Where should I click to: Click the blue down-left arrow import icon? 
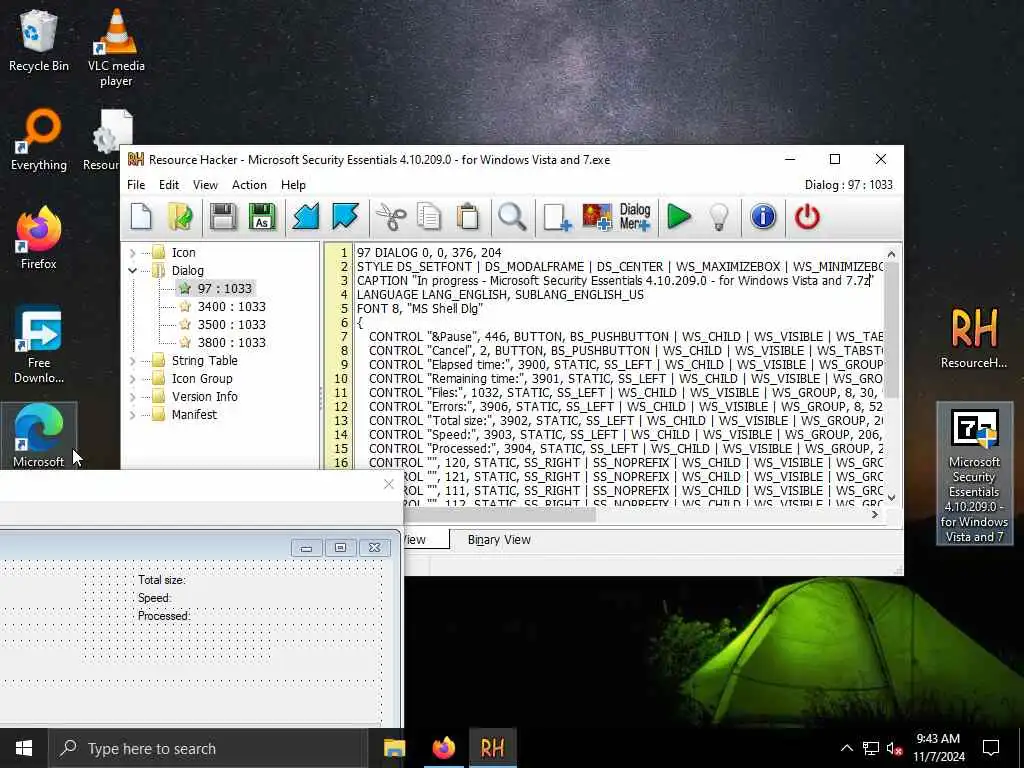pyautogui.click(x=305, y=217)
